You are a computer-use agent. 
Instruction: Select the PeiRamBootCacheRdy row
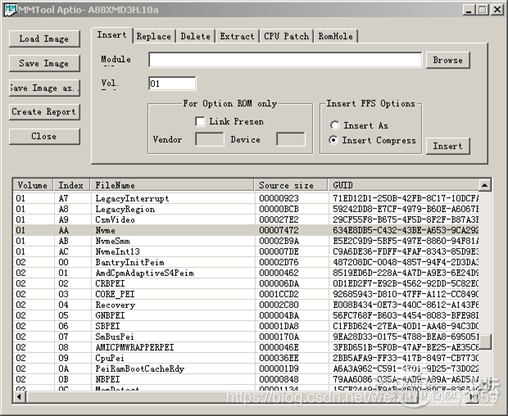[x=246, y=369]
